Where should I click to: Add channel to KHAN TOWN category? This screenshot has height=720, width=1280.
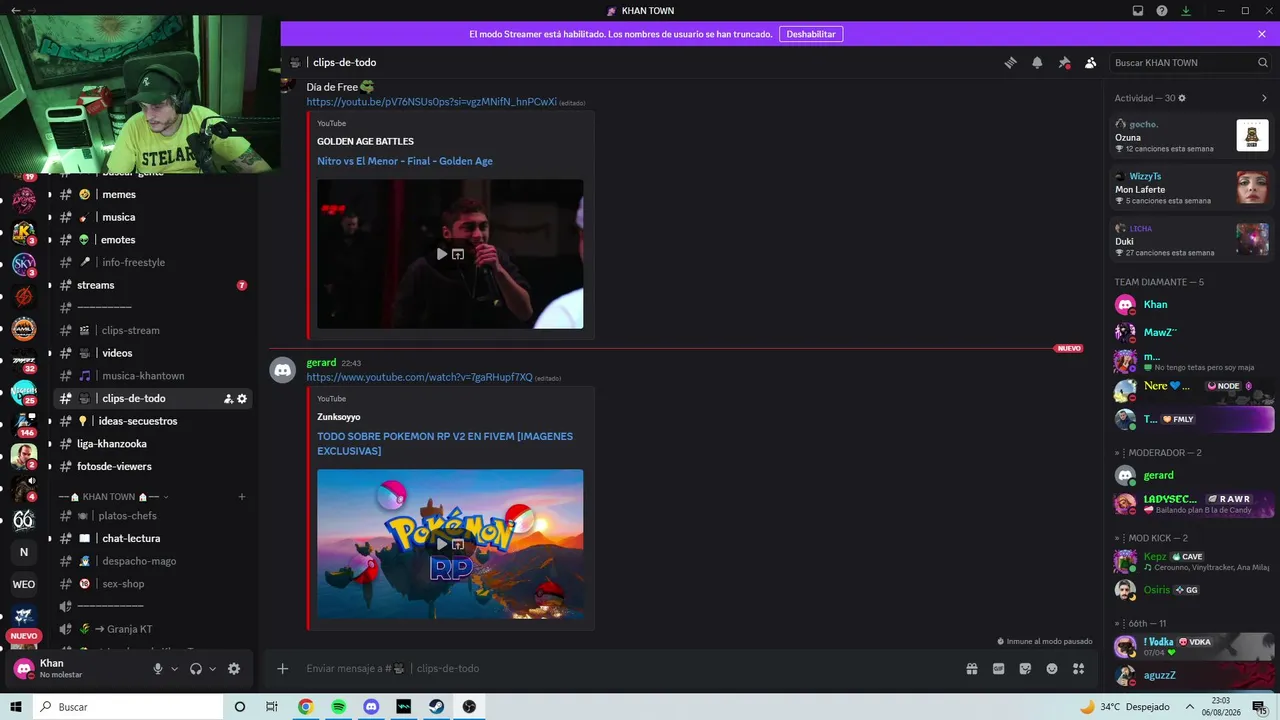242,497
